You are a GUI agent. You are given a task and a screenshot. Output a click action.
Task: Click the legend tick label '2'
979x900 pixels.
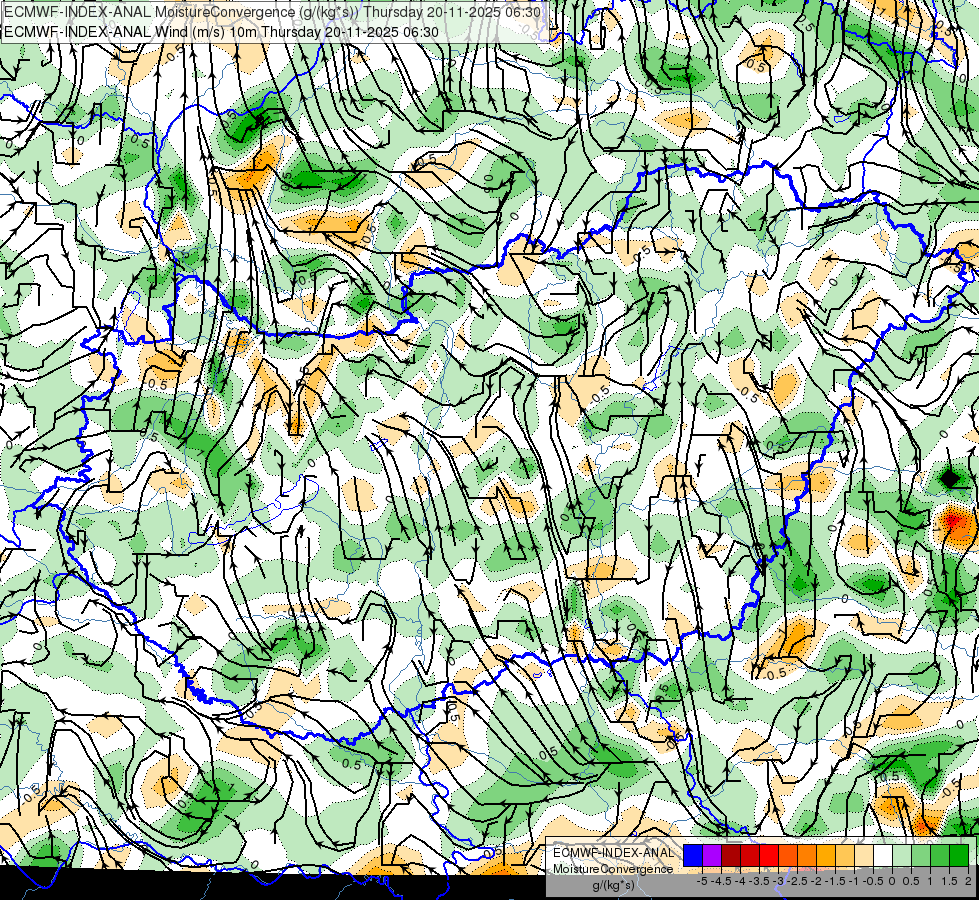968,881
